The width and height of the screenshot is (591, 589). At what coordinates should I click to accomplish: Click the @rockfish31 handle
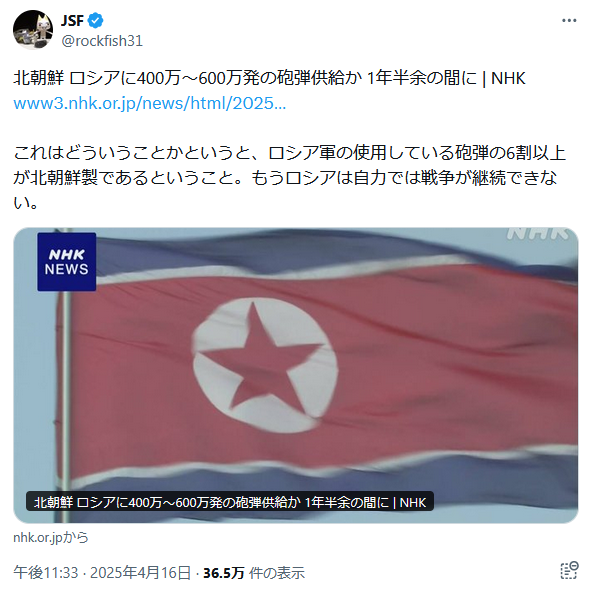102,41
